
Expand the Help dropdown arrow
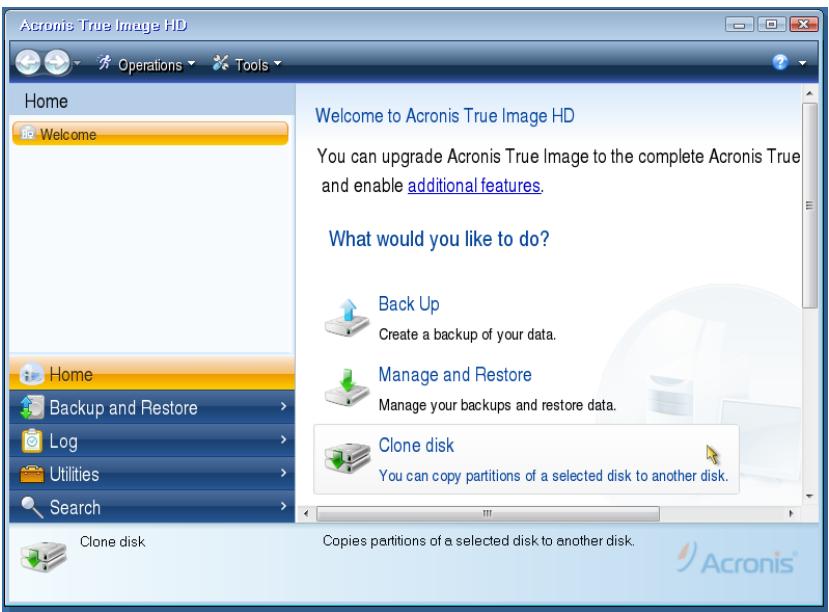point(803,63)
